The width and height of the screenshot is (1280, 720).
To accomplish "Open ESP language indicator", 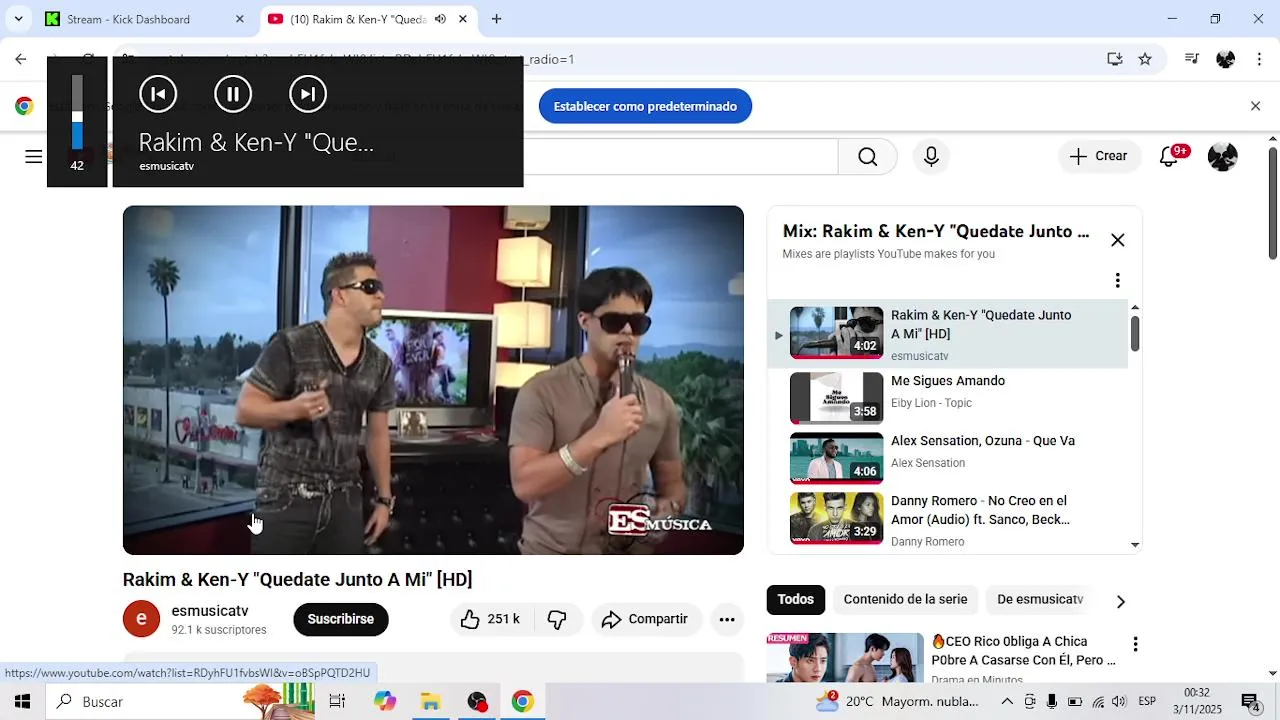I will coord(1147,701).
